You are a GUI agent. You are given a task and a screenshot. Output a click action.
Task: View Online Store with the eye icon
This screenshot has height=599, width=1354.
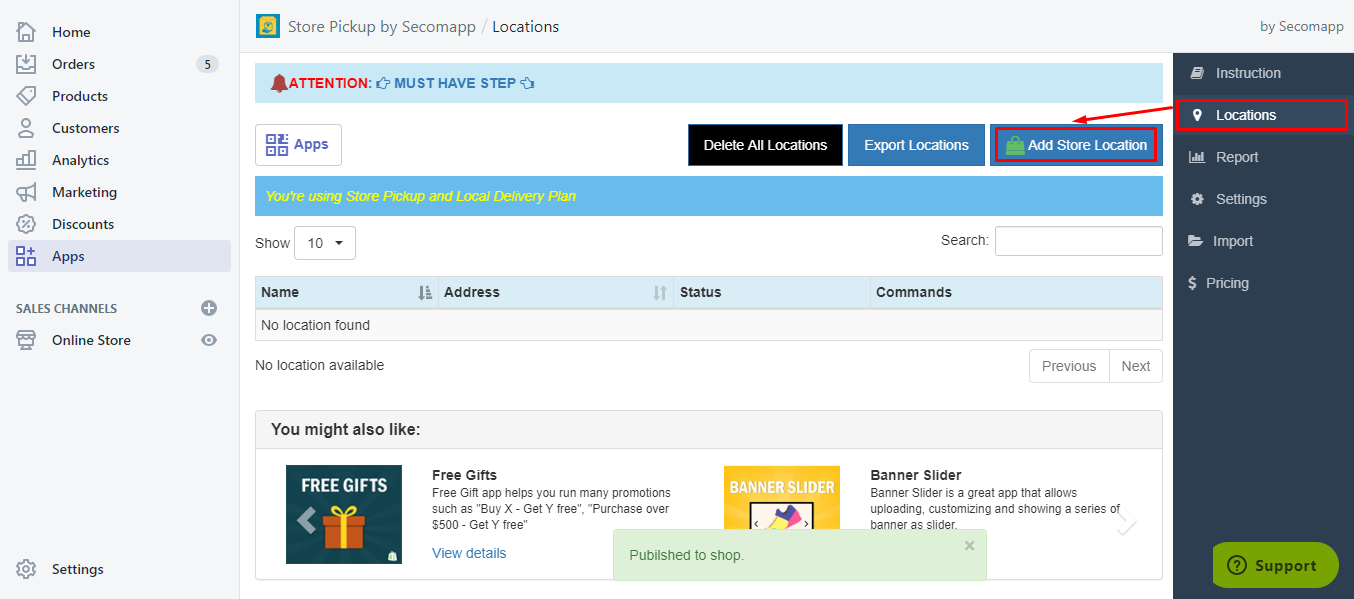pyautogui.click(x=209, y=340)
